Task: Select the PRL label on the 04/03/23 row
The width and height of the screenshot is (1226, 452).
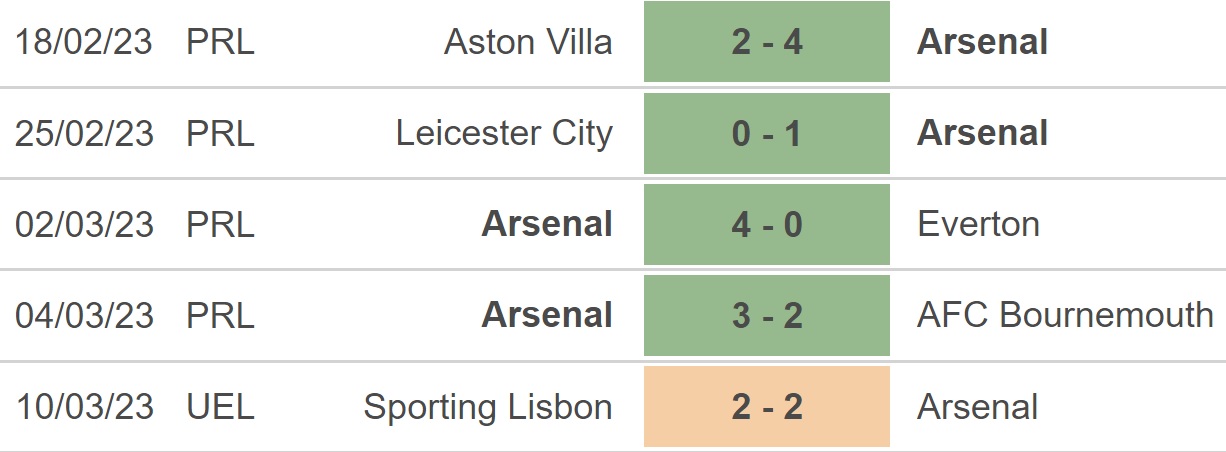Action: [x=220, y=315]
